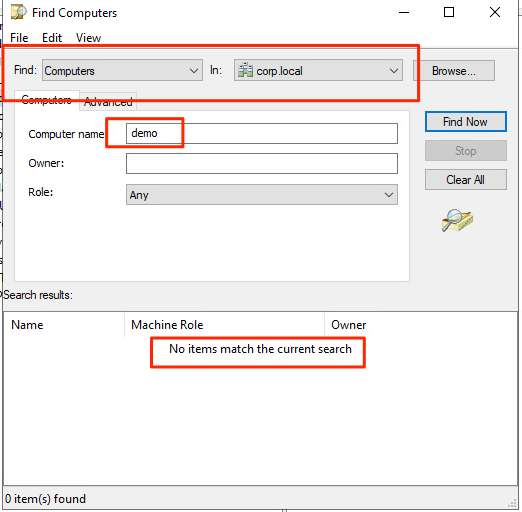Click into the Owner text field
Image resolution: width=522 pixels, height=512 pixels.
(262, 163)
